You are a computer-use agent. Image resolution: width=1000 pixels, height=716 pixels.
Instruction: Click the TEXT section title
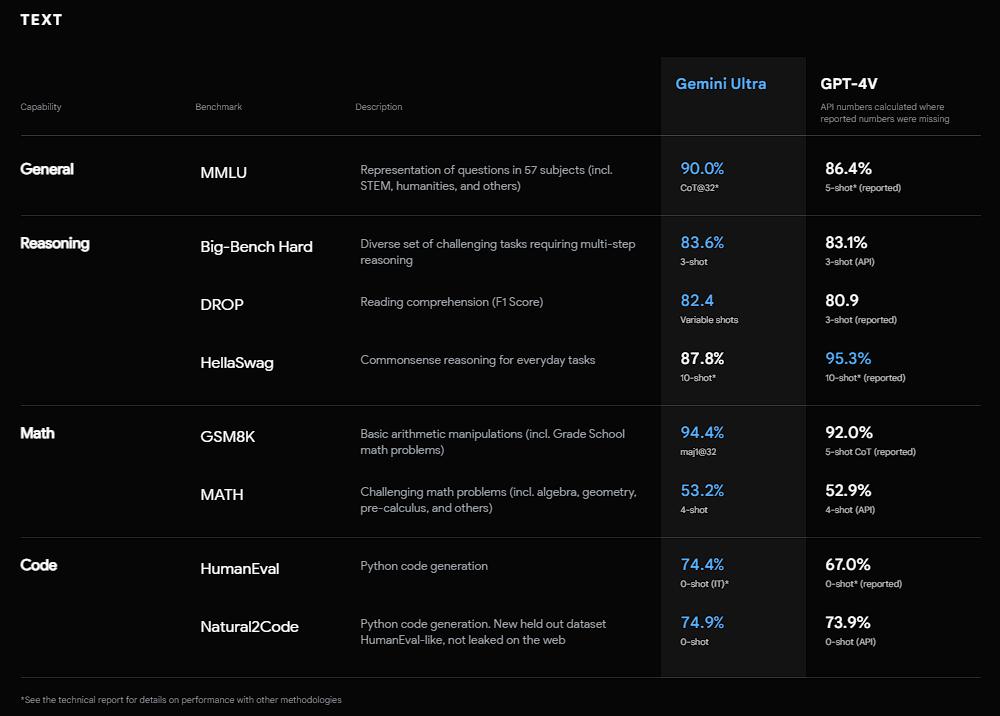(x=41, y=20)
